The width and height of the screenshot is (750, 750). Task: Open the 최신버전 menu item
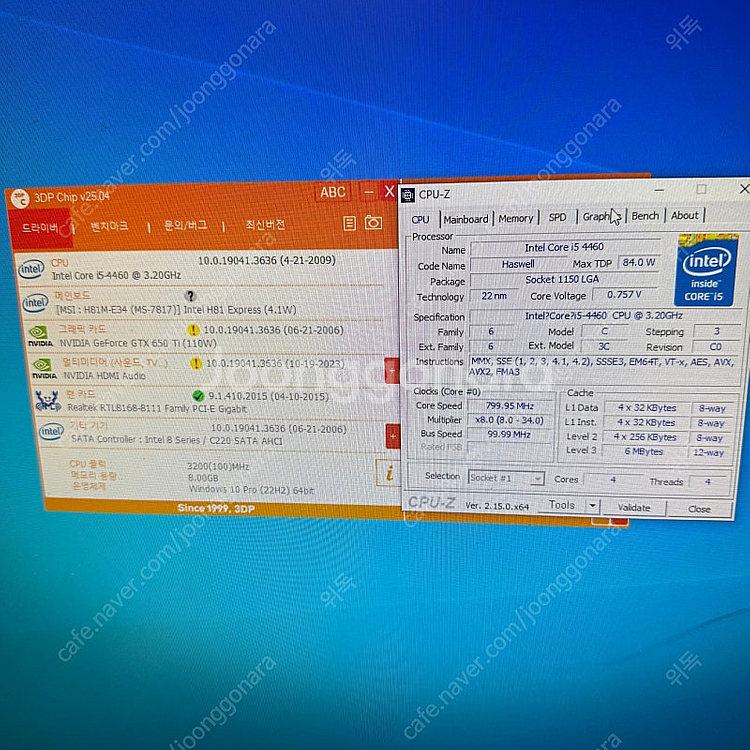265,224
